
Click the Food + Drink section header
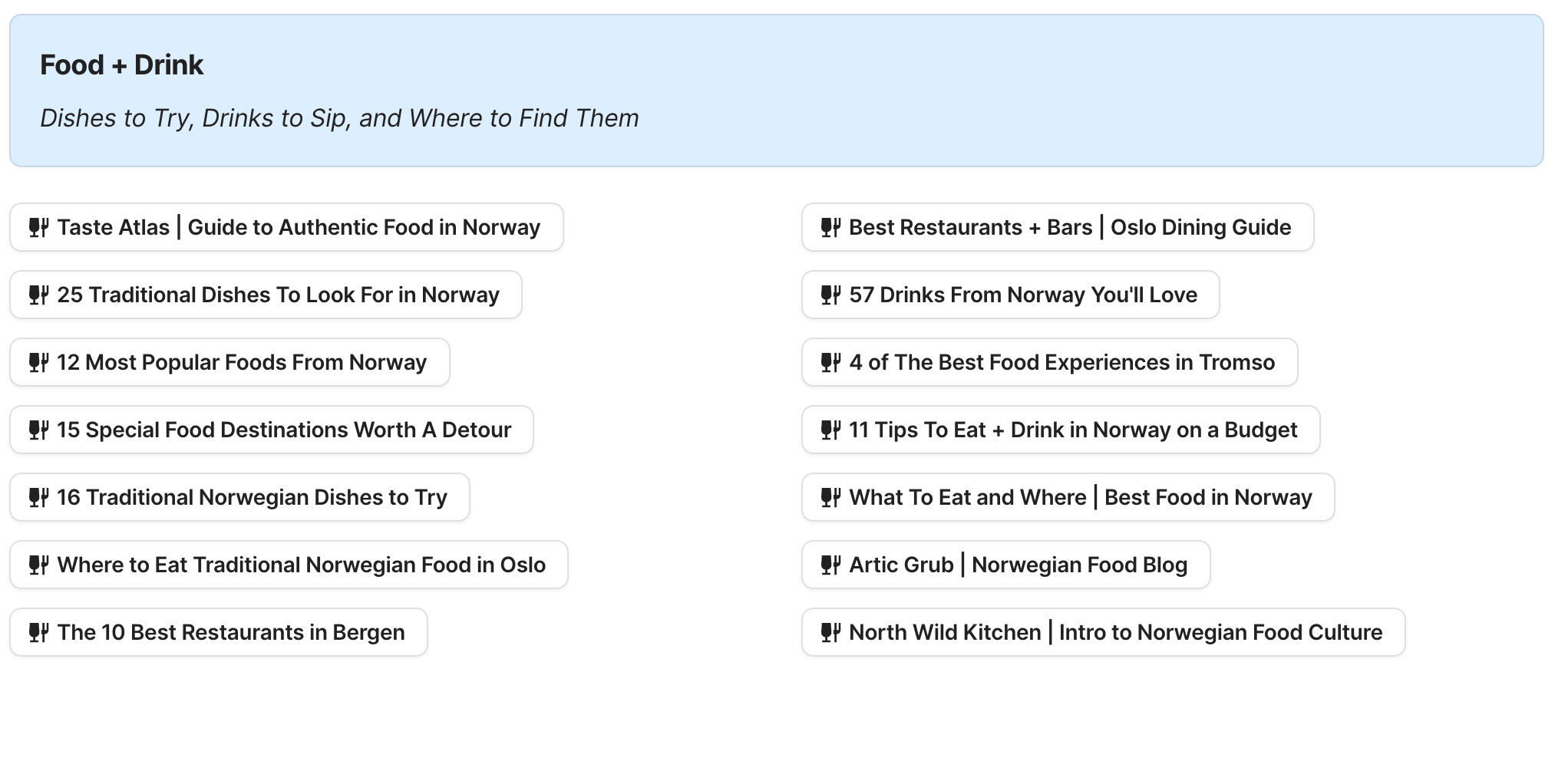pos(122,64)
